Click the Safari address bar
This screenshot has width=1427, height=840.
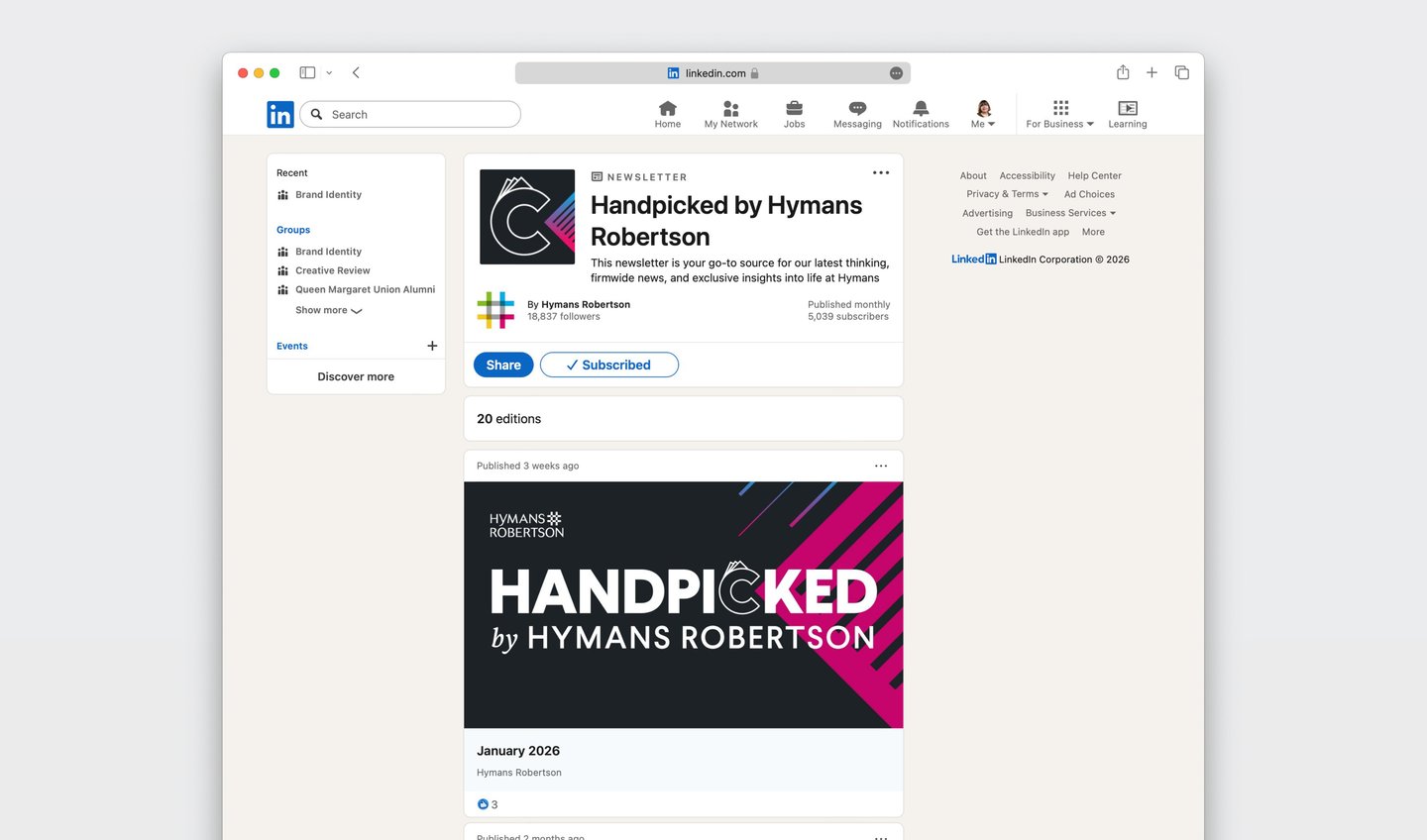point(713,73)
